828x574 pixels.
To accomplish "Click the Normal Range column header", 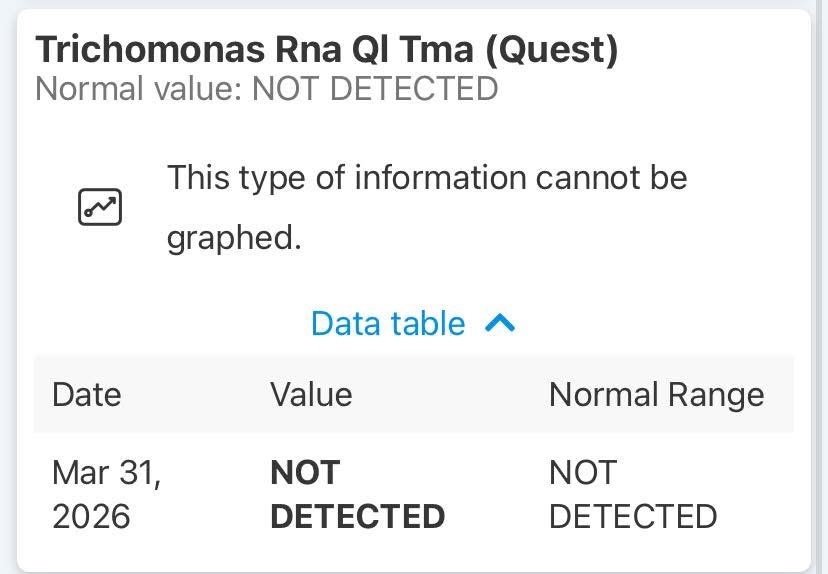I will 656,394.
